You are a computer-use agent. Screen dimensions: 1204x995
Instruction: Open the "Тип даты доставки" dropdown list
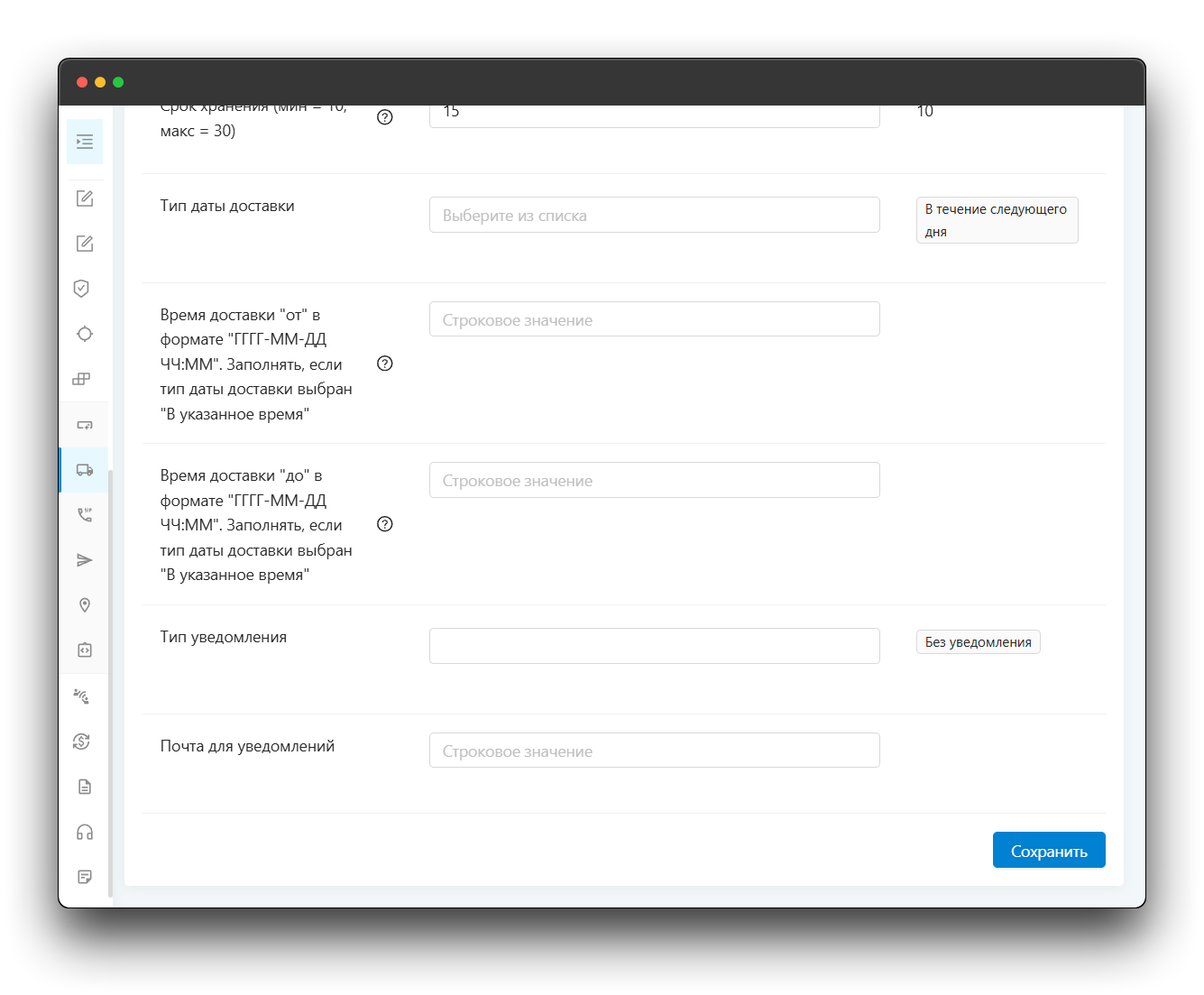click(655, 215)
